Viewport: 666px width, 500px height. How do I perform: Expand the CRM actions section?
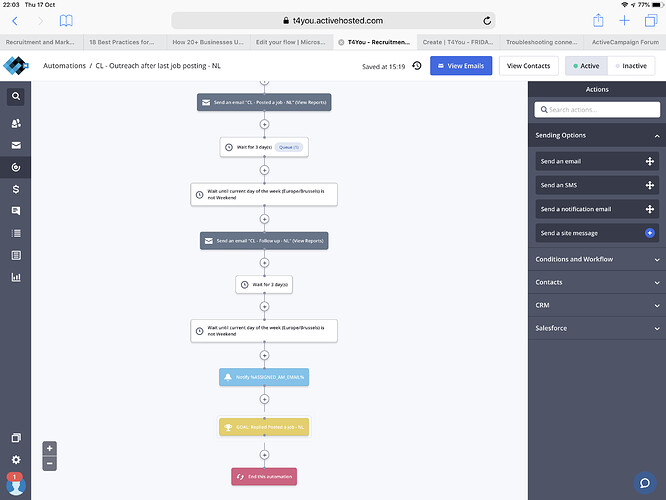click(x=596, y=305)
